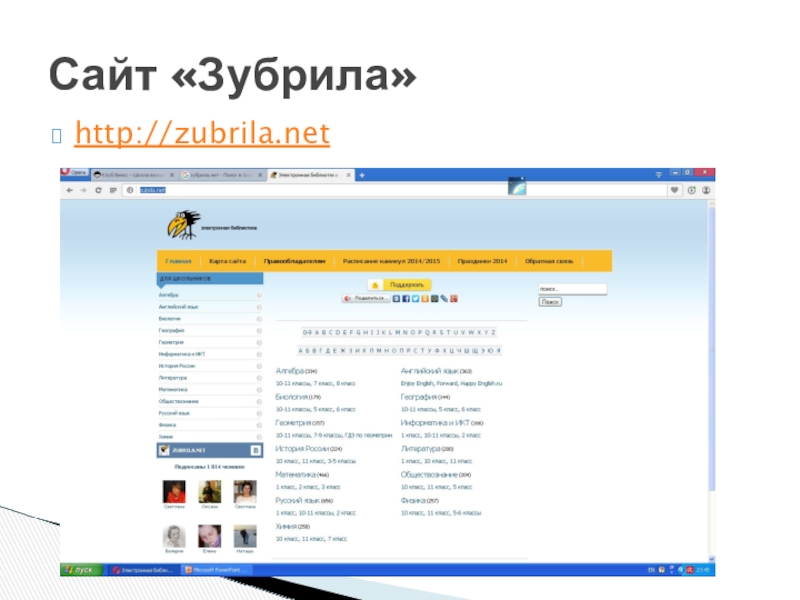Click the 'Поделиться' share button
This screenshot has width=800, height=600.
366,298
